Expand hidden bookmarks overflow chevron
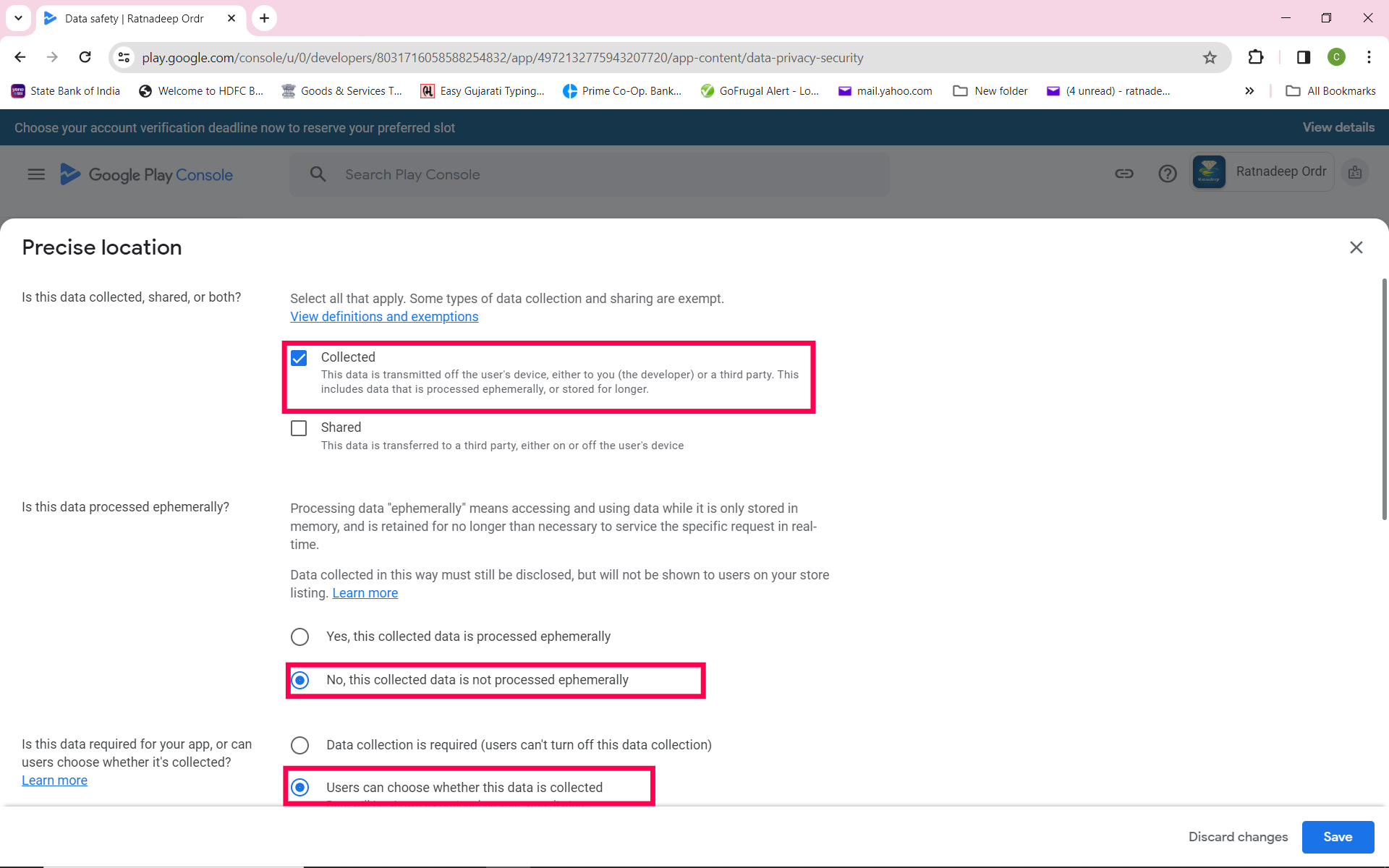 tap(1249, 91)
